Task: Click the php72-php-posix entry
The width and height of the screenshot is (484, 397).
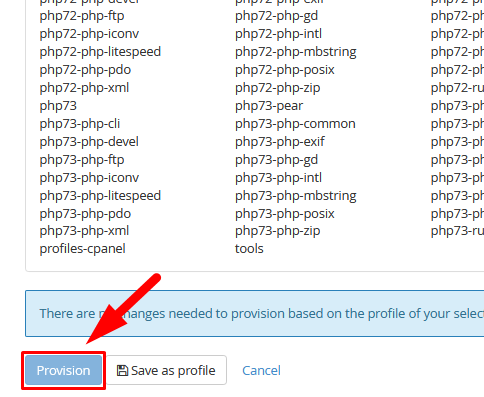Action: [x=285, y=70]
